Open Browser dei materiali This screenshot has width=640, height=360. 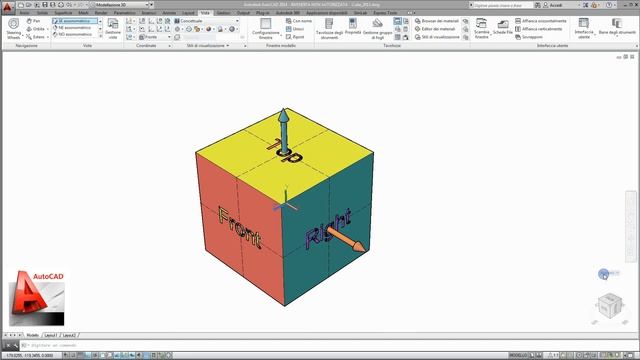tap(437, 21)
